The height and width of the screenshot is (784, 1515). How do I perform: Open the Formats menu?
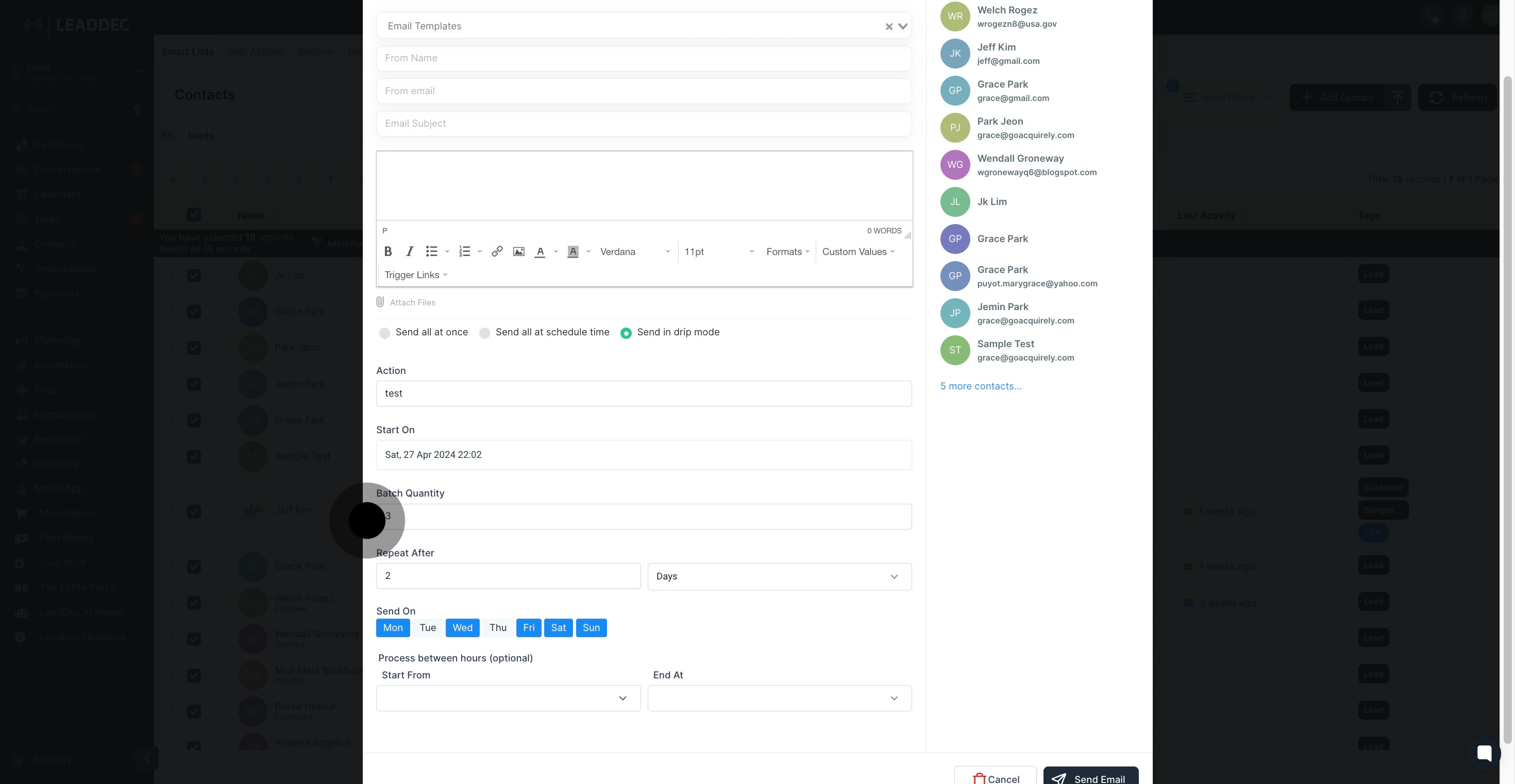pos(788,251)
